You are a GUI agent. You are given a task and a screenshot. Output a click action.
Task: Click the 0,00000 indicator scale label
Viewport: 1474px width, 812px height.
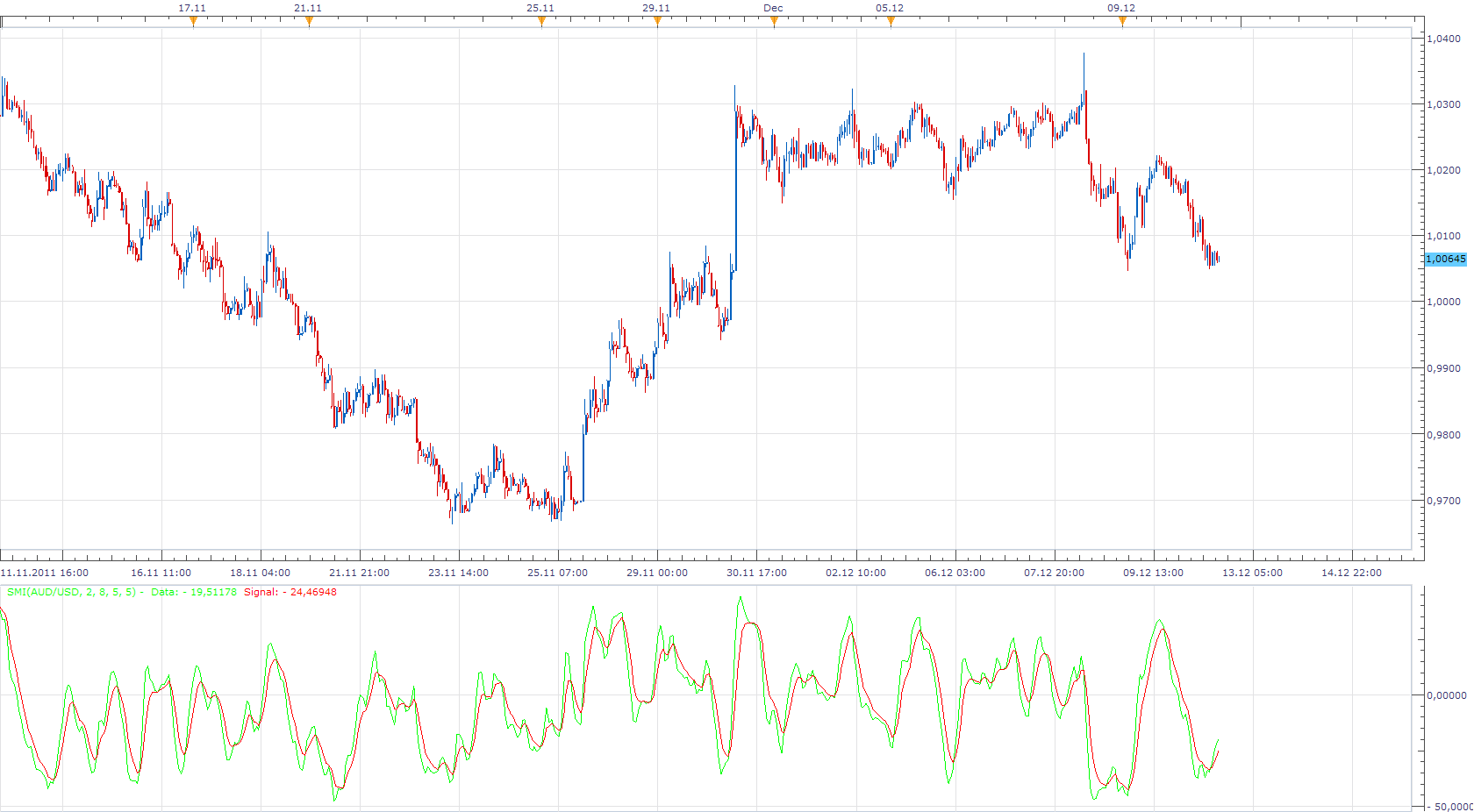(x=1446, y=695)
